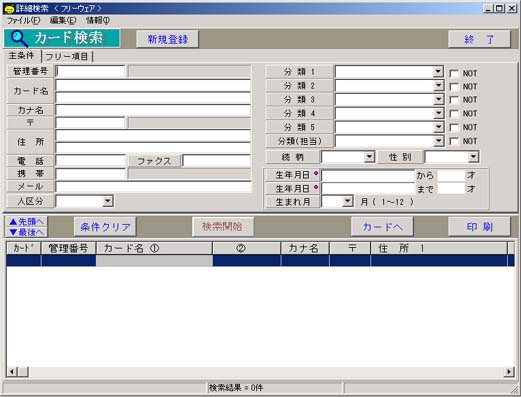Click the app icon in title bar
The image size is (521, 397).
point(9,8)
